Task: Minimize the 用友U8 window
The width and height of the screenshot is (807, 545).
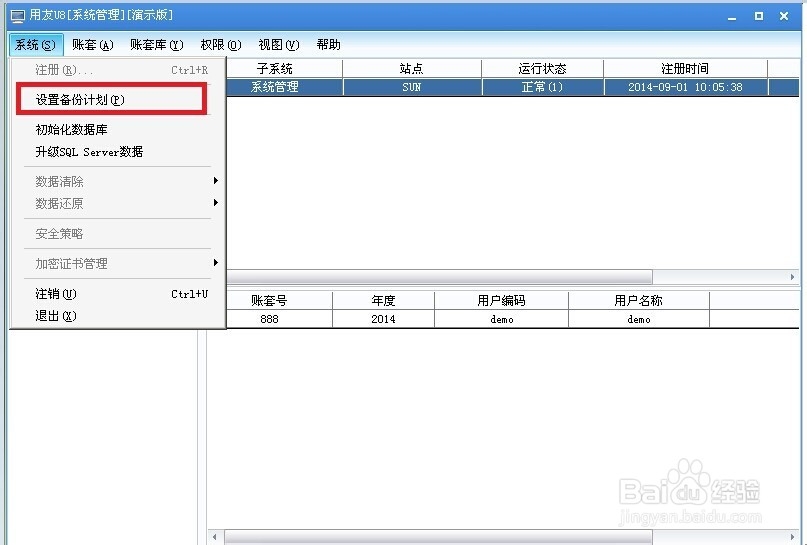Action: [x=732, y=16]
